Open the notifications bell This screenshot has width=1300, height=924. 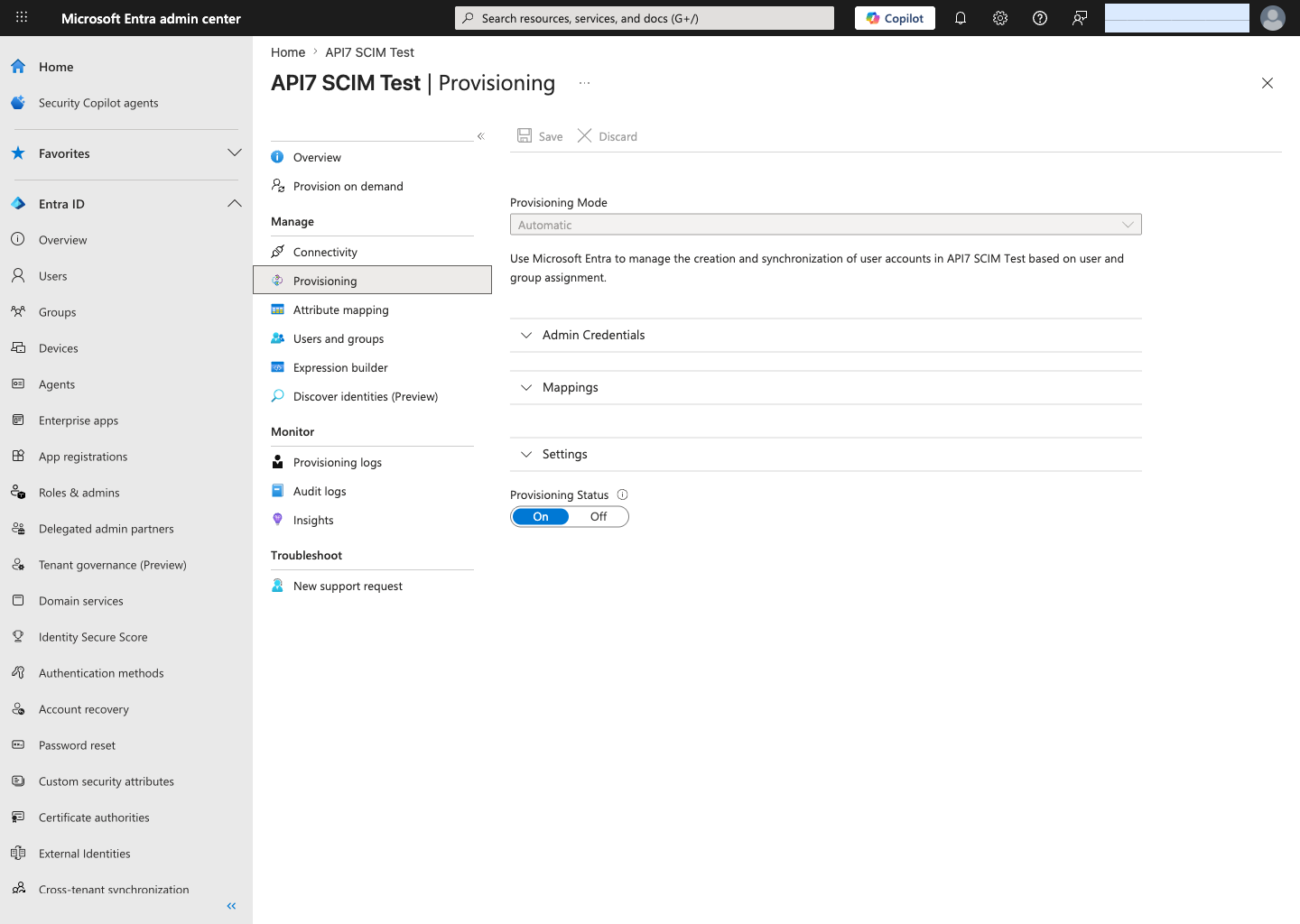961,18
